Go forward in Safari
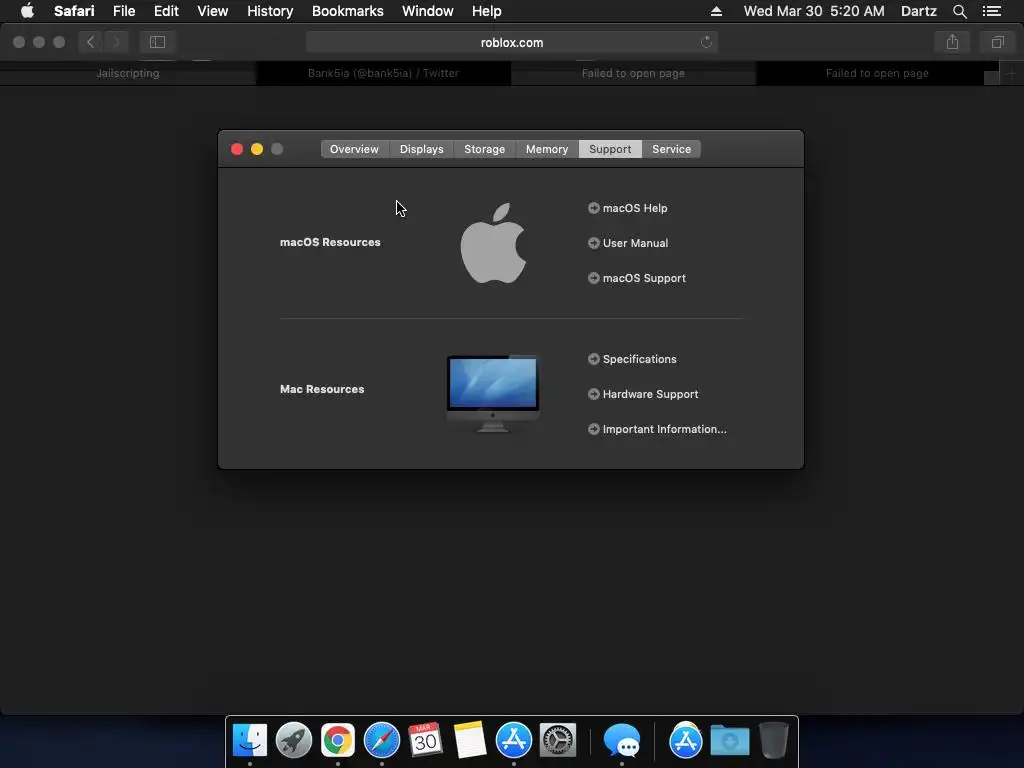 (116, 42)
